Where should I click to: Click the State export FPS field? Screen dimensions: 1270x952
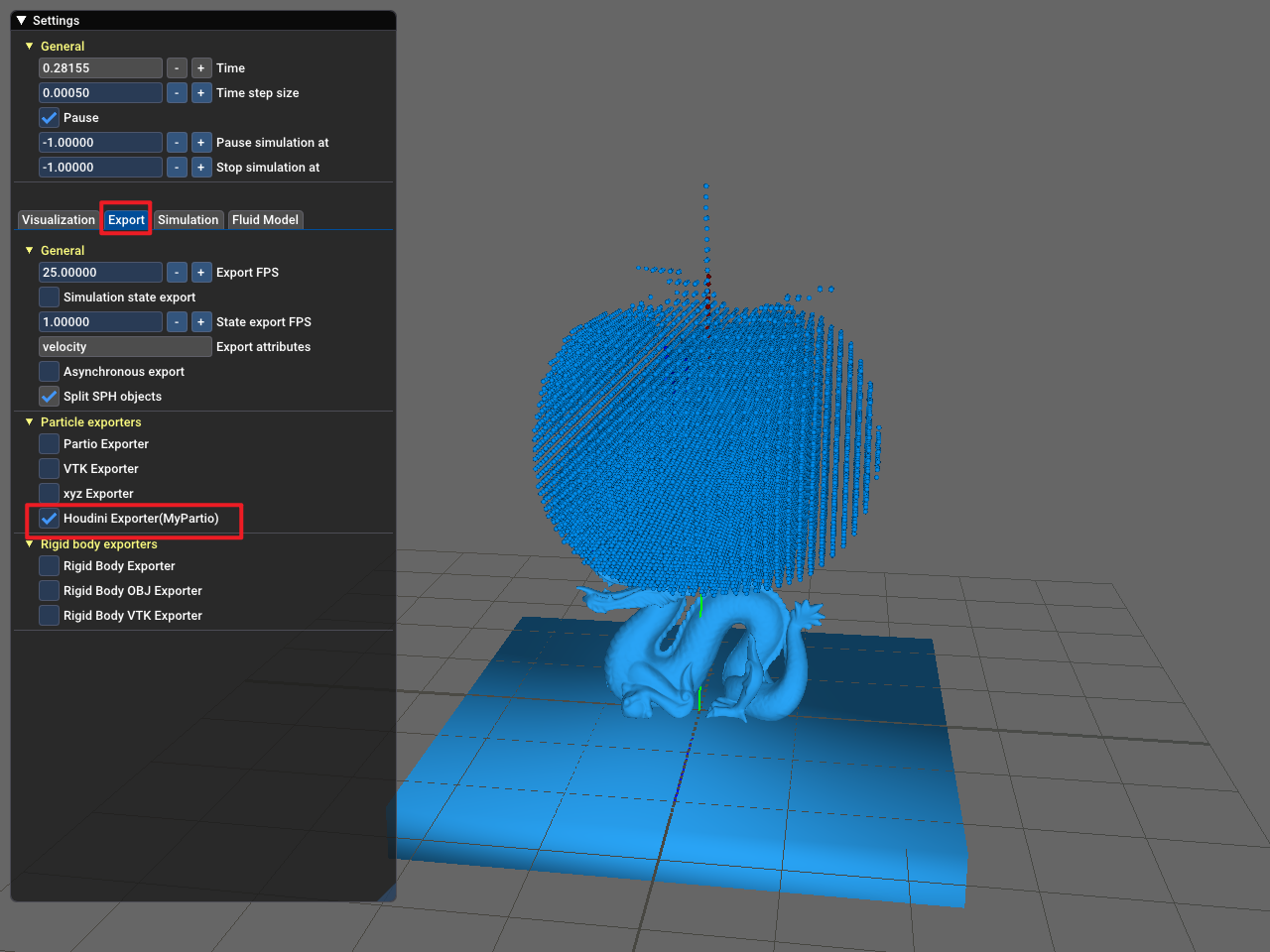point(100,322)
